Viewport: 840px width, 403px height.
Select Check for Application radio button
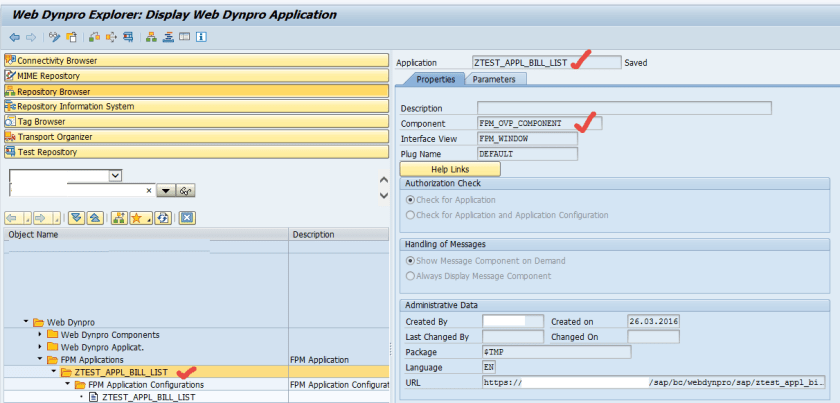(x=408, y=199)
